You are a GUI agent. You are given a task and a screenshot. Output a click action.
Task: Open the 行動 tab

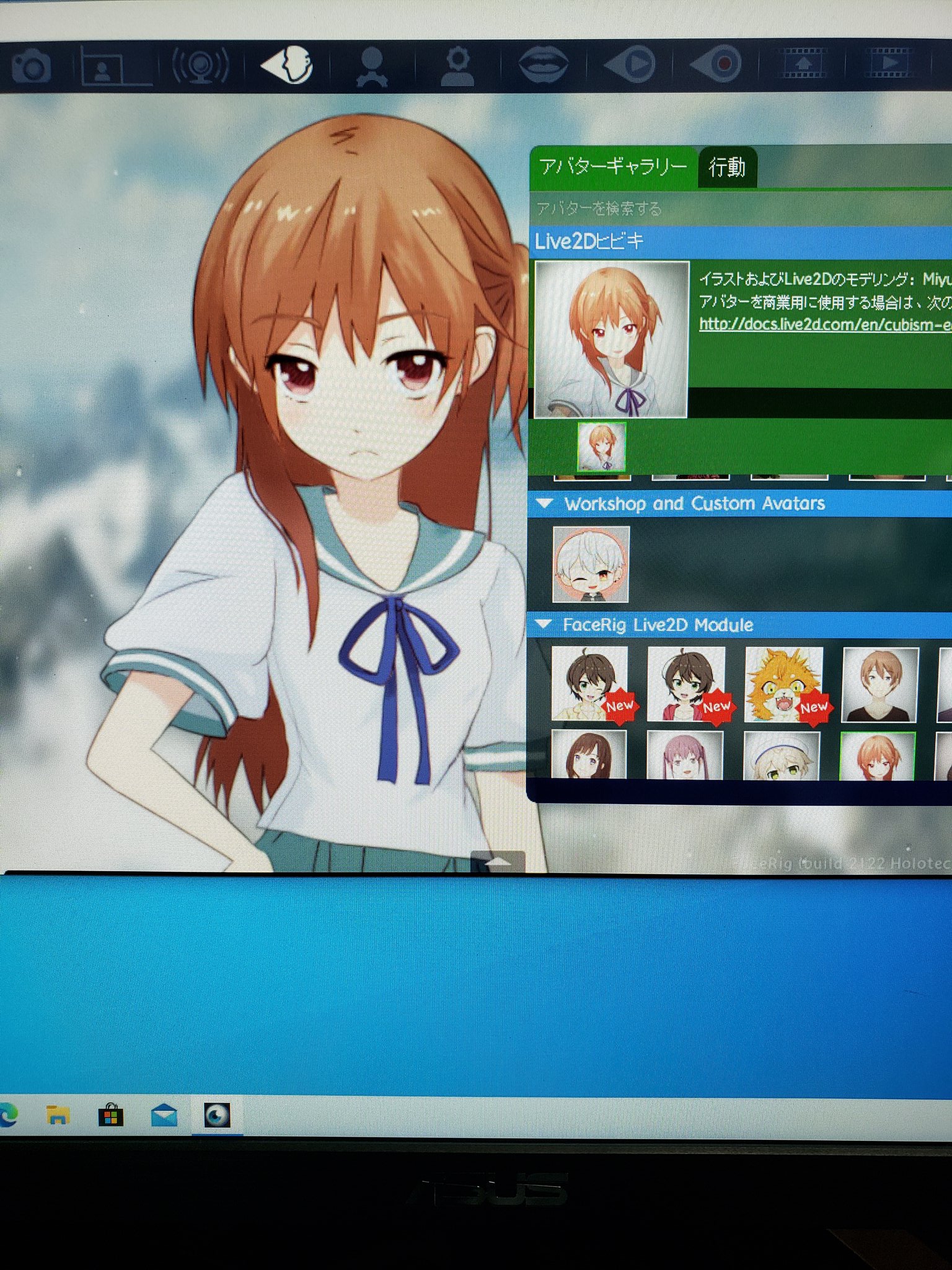click(x=727, y=167)
